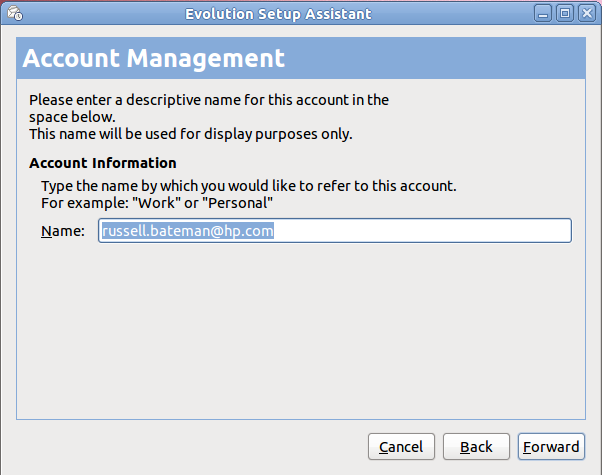Click the 'space below.' text line
This screenshot has height=475, width=602.
pyautogui.click(x=72, y=117)
